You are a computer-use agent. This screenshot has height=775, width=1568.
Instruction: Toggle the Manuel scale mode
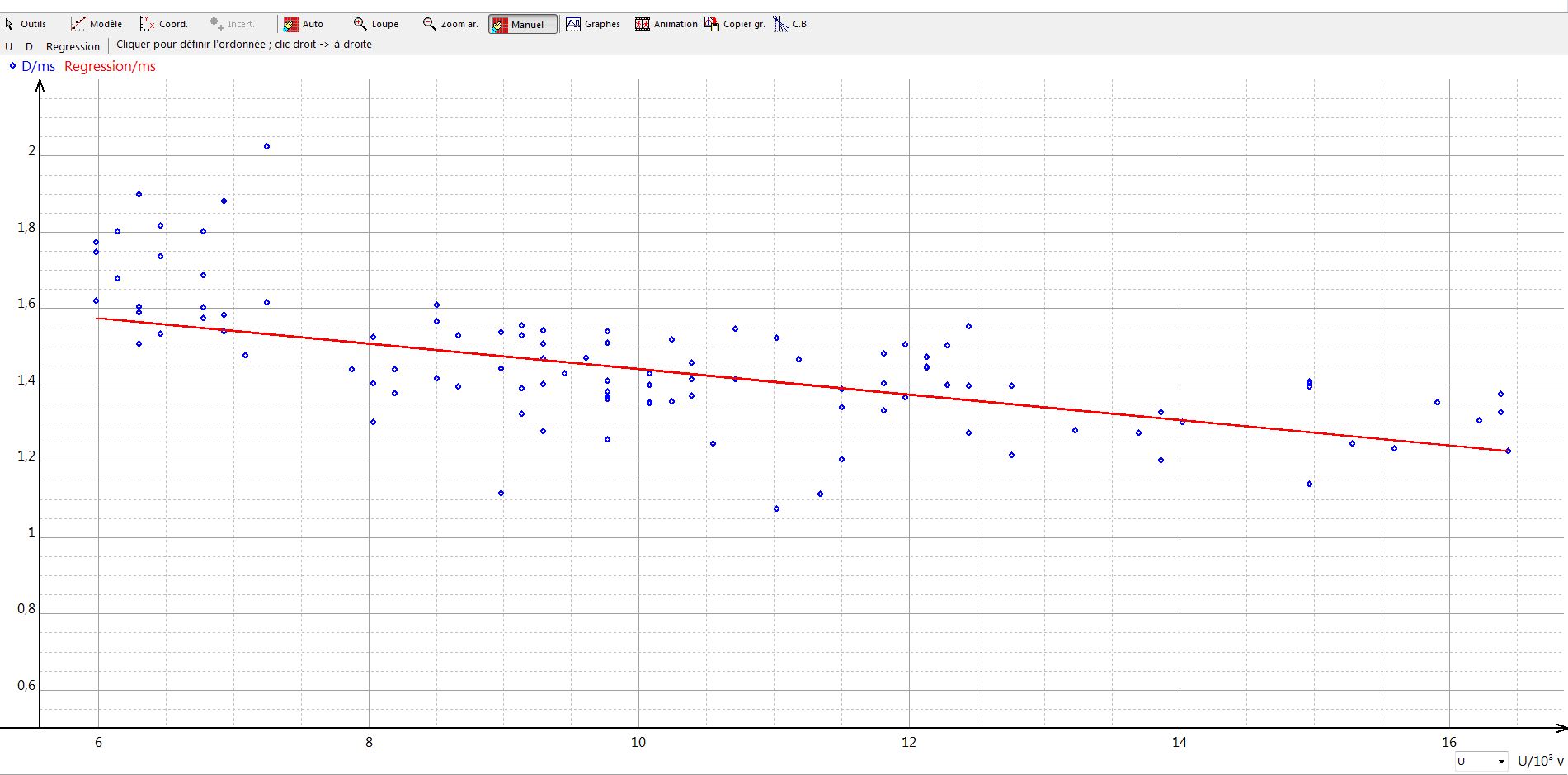(523, 24)
